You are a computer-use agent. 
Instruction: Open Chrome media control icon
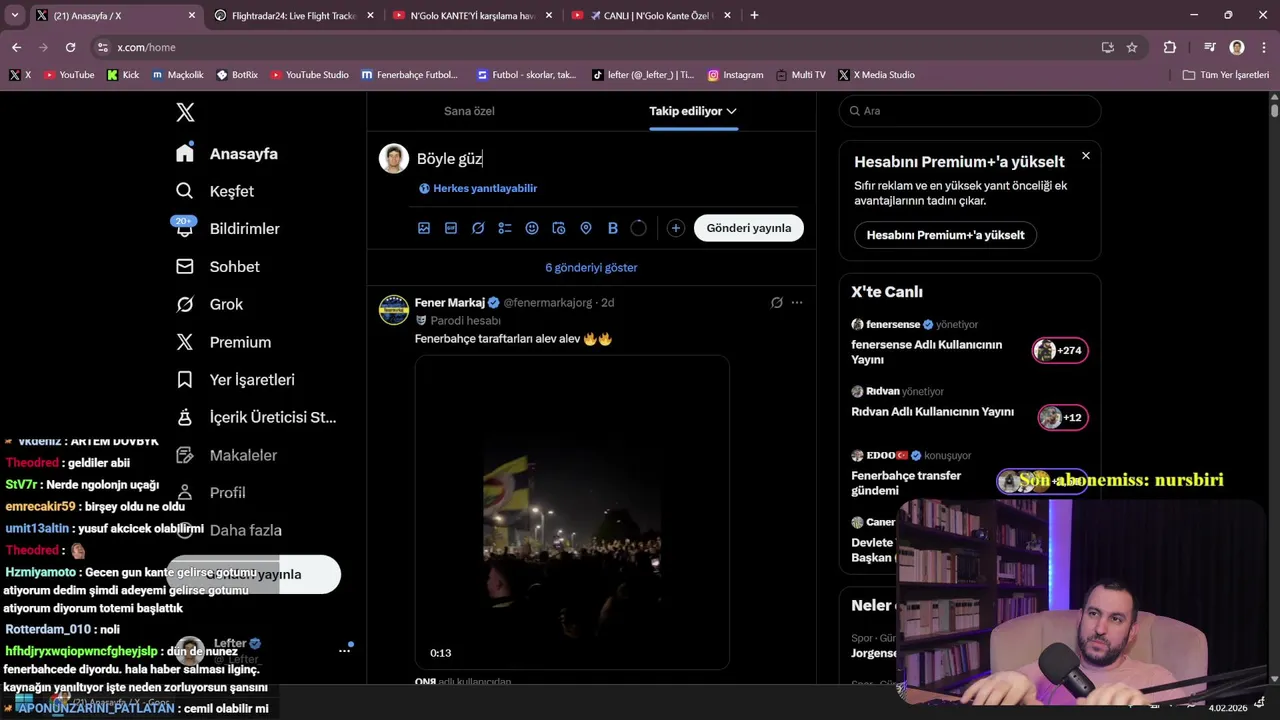[x=1210, y=47]
